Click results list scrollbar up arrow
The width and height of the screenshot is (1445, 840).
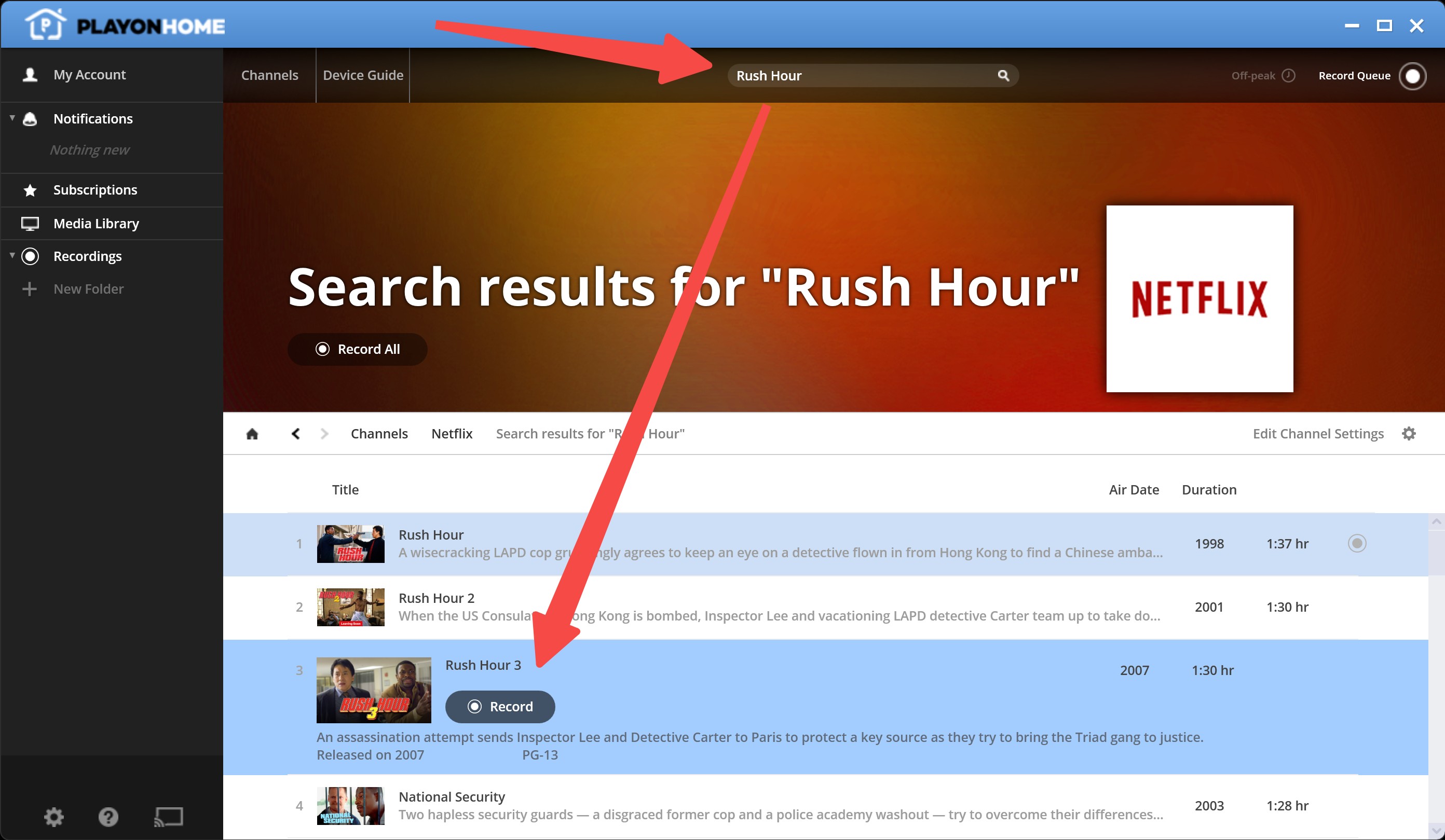click(x=1436, y=521)
